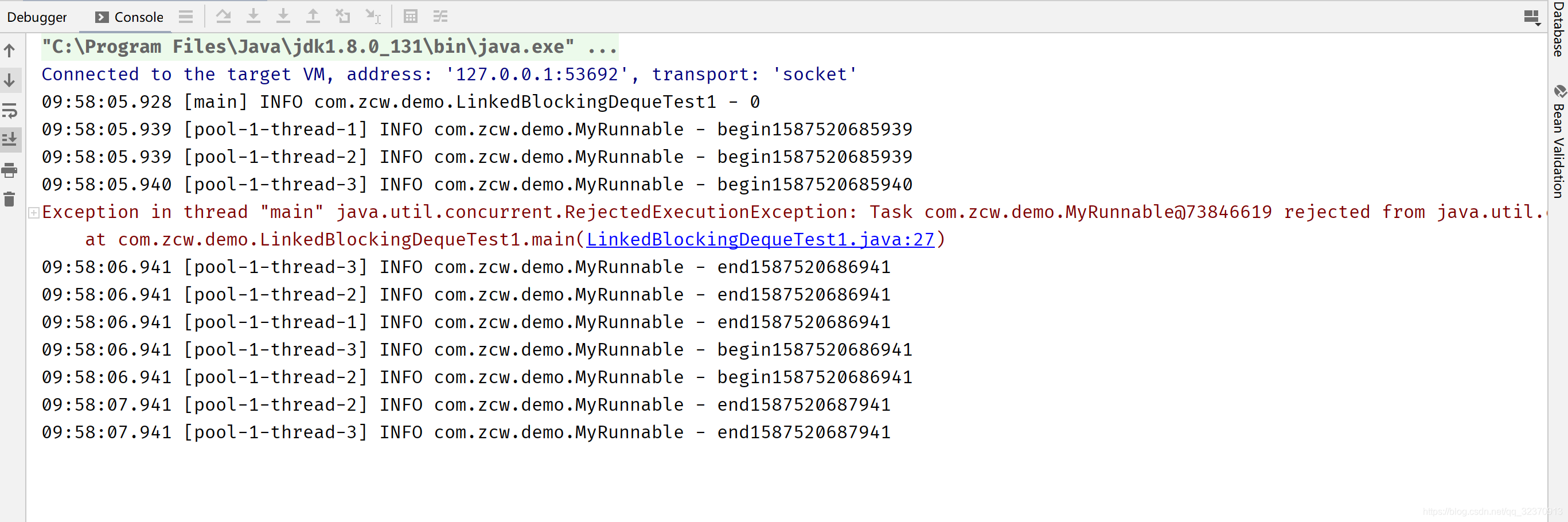Click the Step Out icon
The width and height of the screenshot is (1568, 522).
point(313,17)
